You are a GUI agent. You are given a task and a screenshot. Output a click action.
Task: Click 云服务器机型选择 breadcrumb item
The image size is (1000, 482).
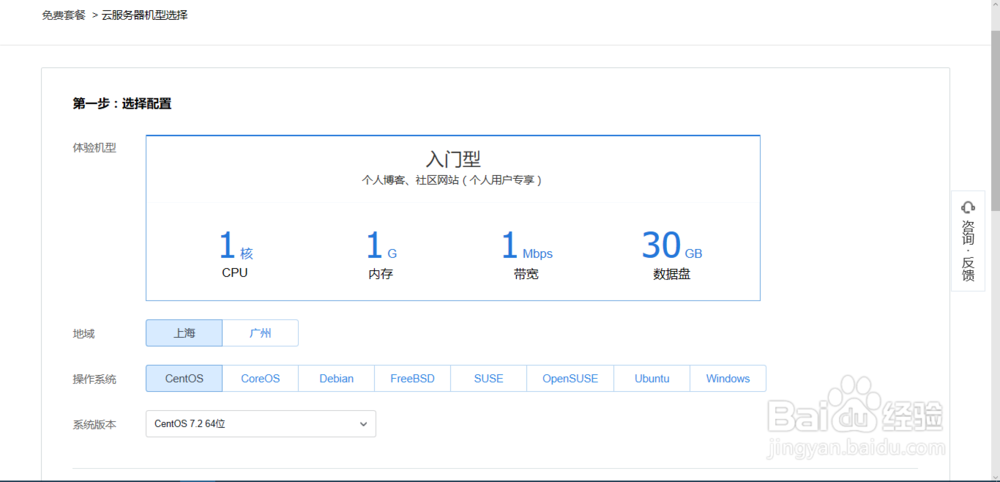[x=144, y=16]
